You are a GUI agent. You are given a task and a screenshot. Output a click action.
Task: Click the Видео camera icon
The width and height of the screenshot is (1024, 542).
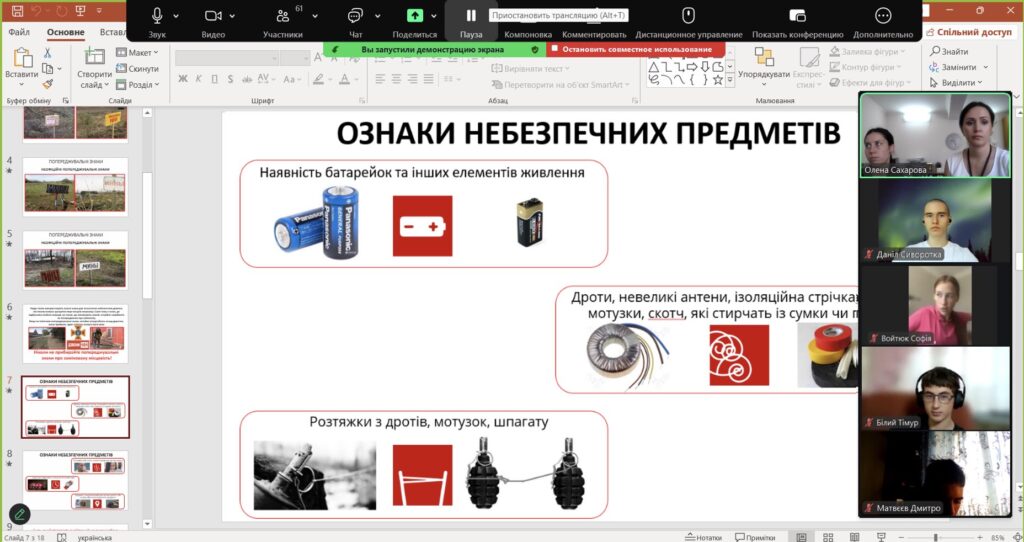click(x=213, y=16)
